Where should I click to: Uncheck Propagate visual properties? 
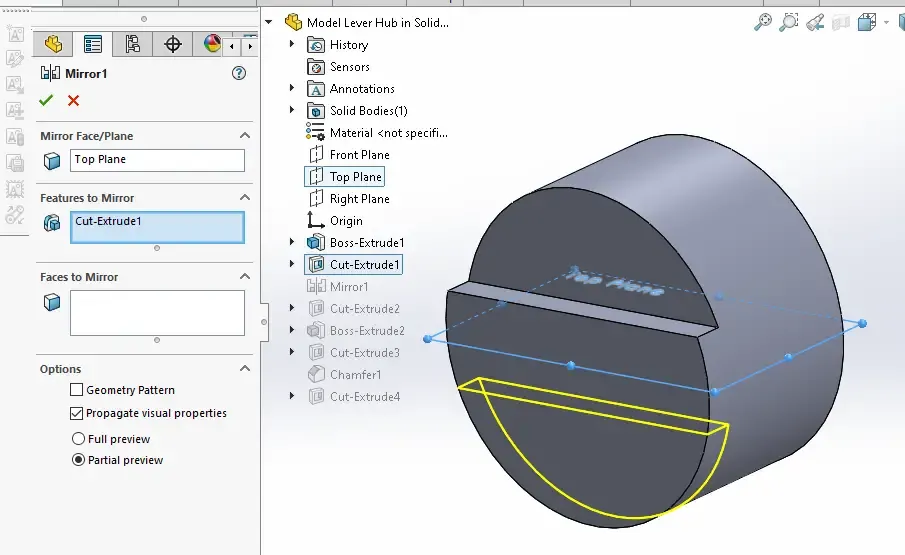(x=76, y=413)
